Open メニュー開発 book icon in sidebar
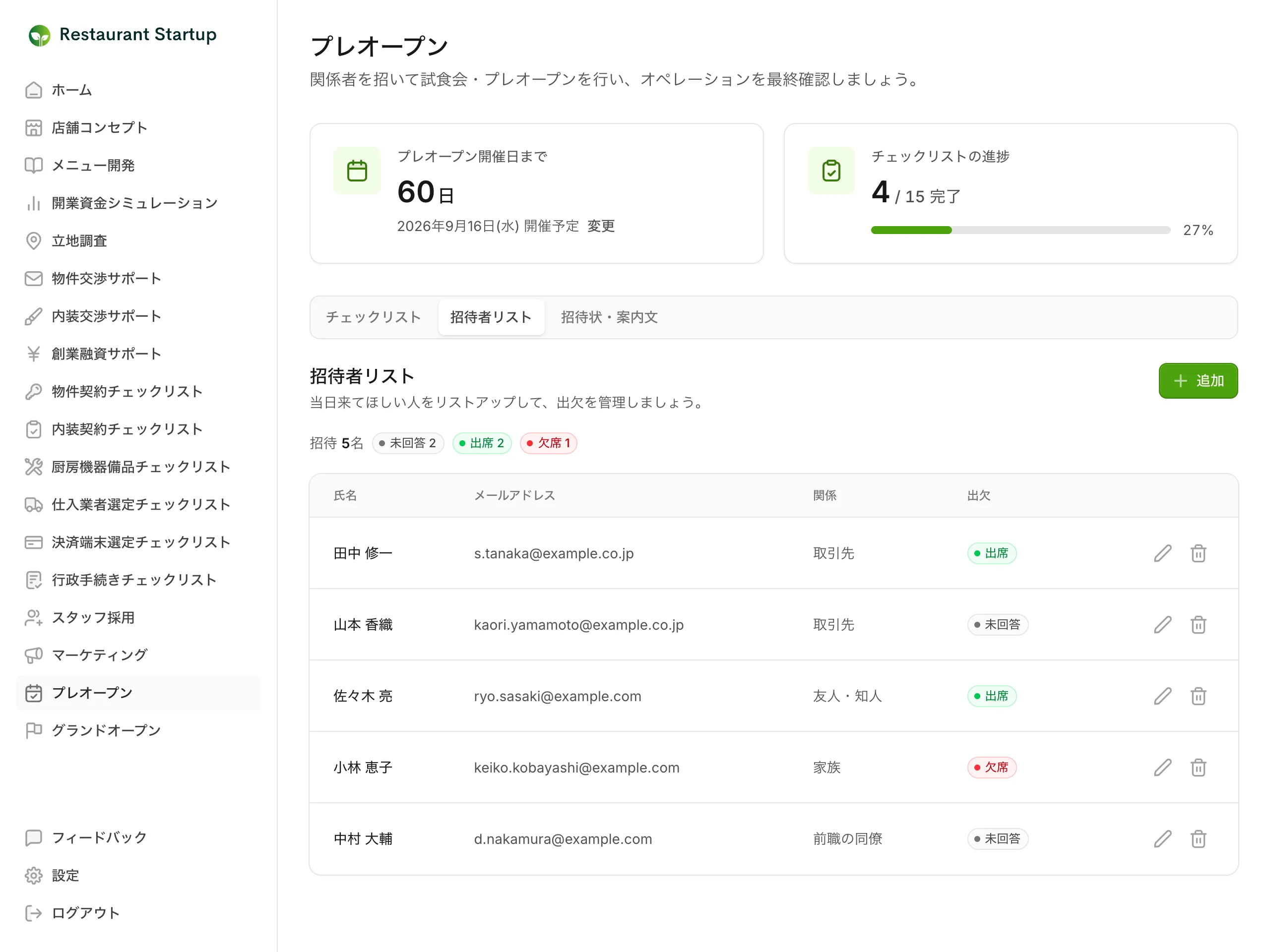Image resolution: width=1270 pixels, height=952 pixels. (34, 165)
